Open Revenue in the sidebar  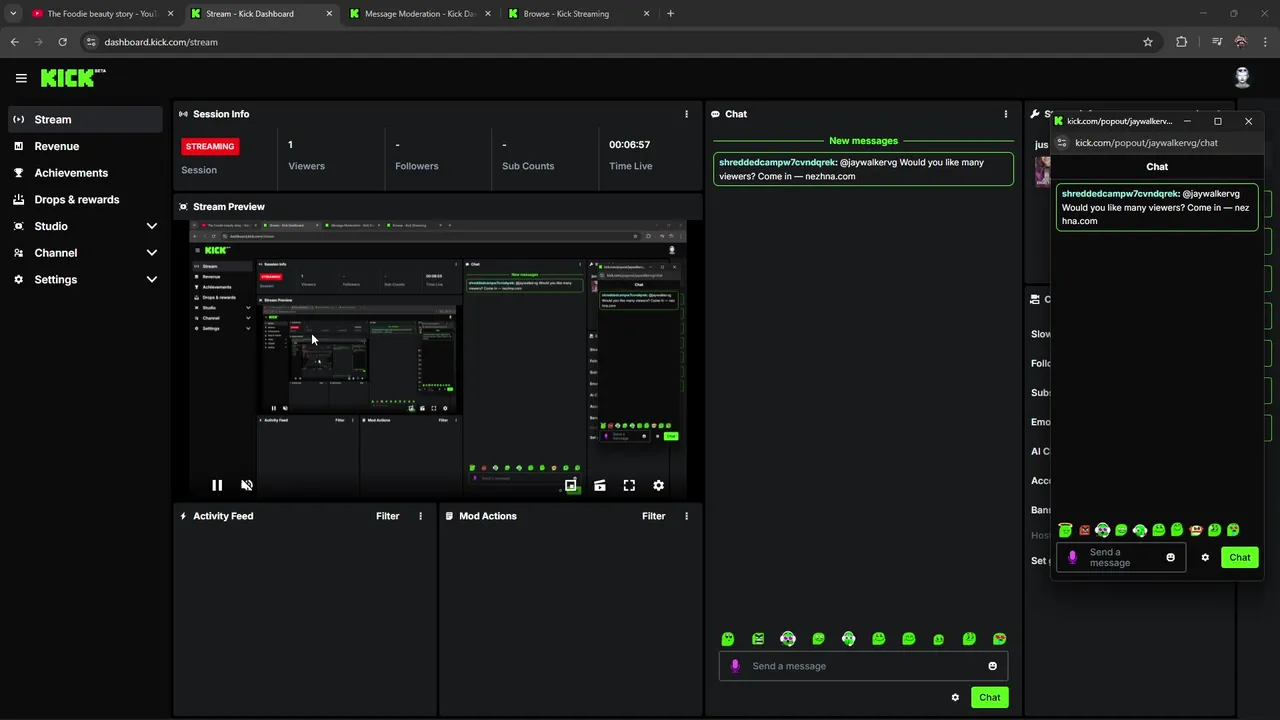click(85, 146)
